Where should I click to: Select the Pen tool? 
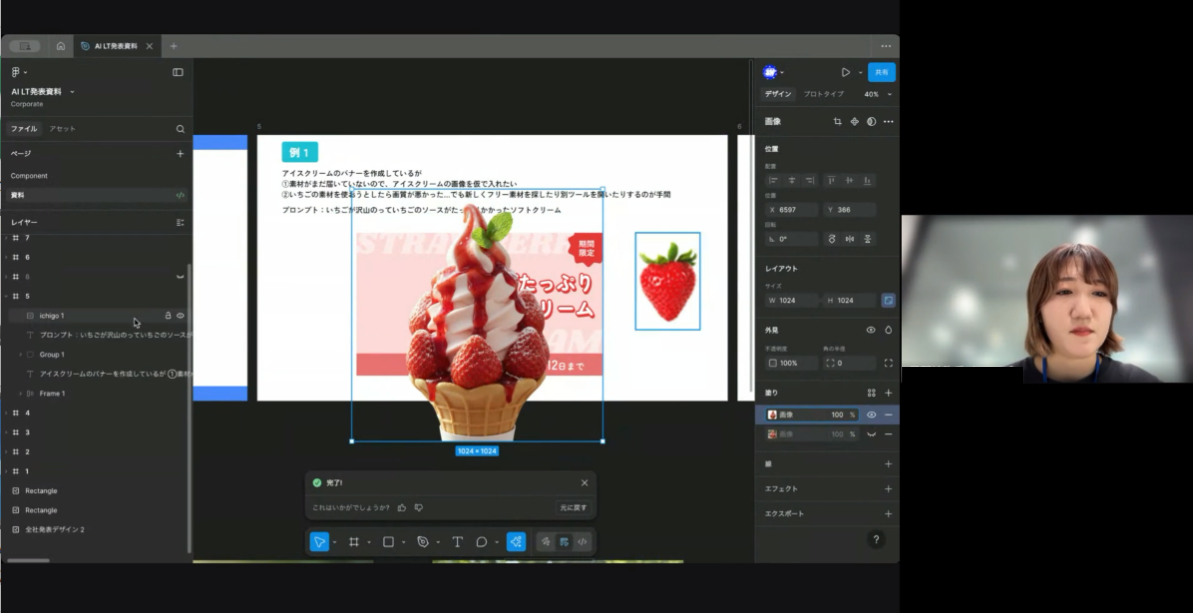pos(423,542)
